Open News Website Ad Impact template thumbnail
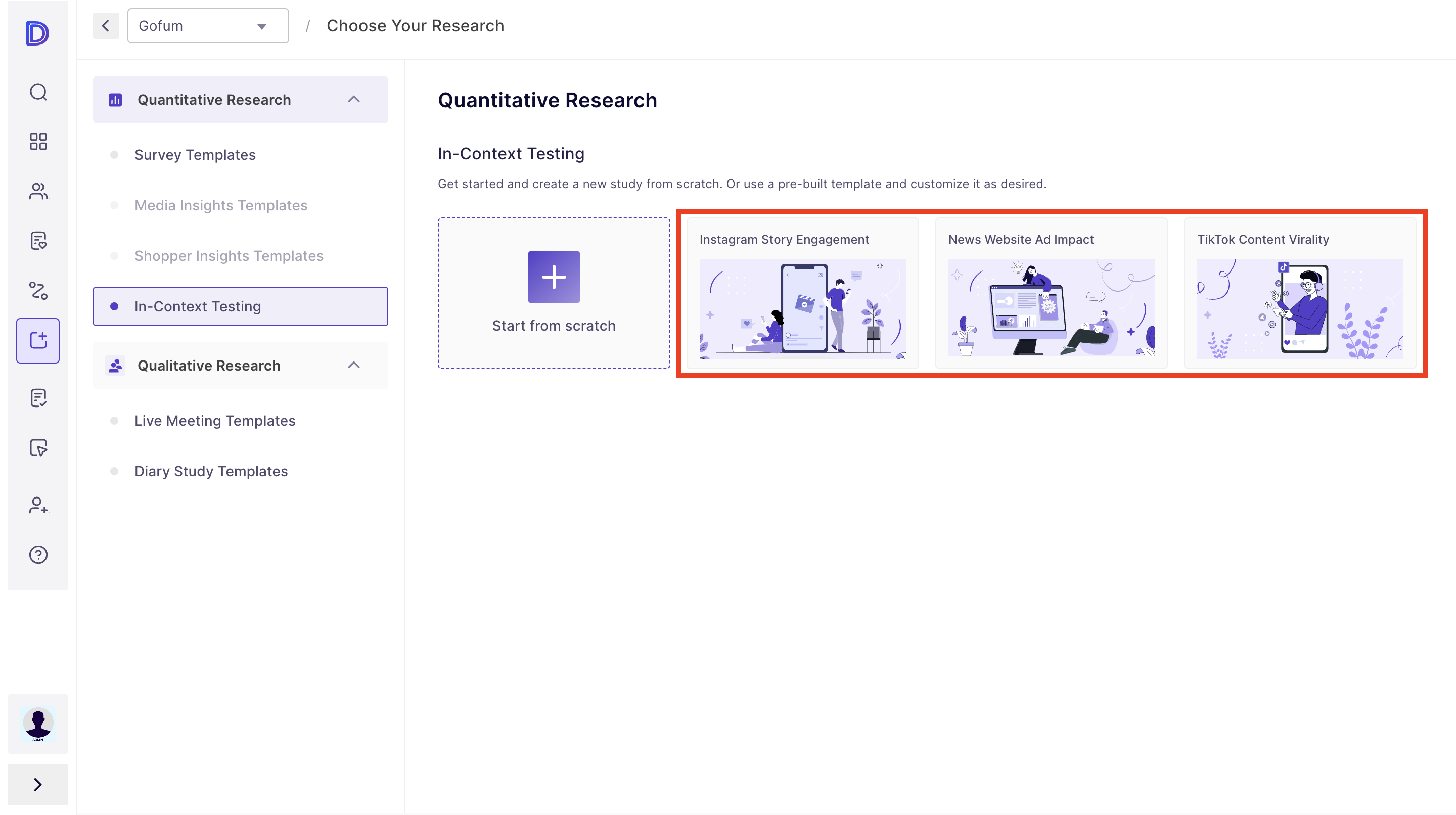 (1051, 307)
